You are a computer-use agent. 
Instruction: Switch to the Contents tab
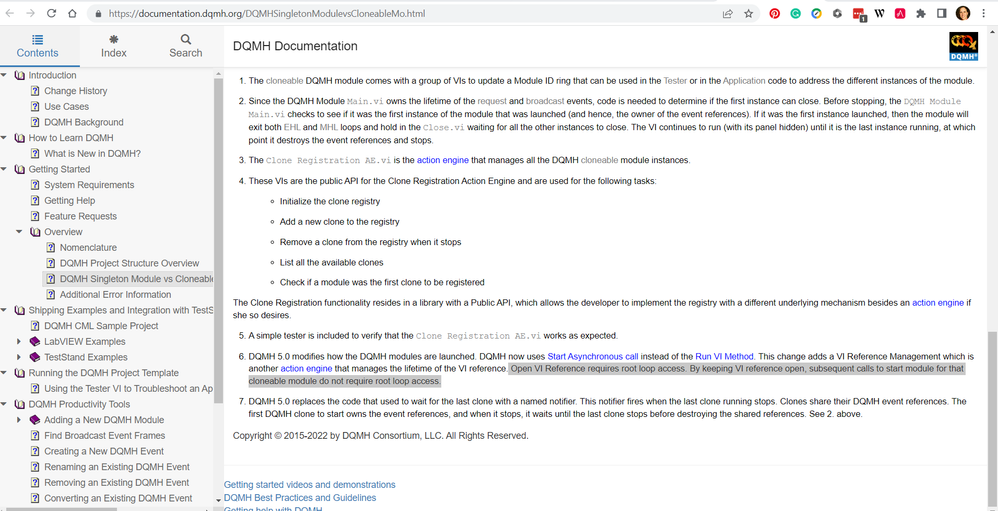pyautogui.click(x=38, y=46)
